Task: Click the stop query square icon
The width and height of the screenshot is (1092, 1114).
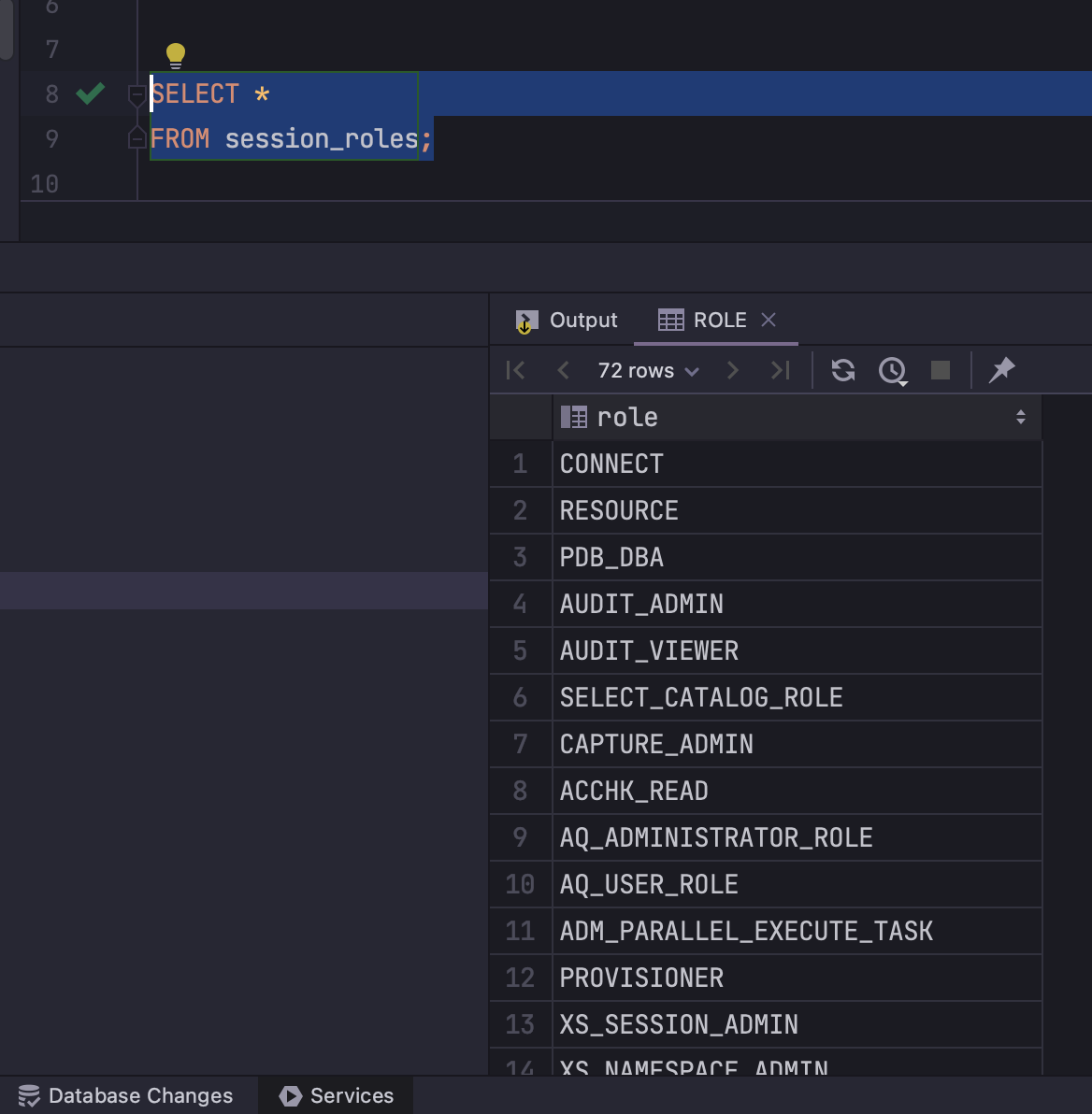Action: click(940, 370)
